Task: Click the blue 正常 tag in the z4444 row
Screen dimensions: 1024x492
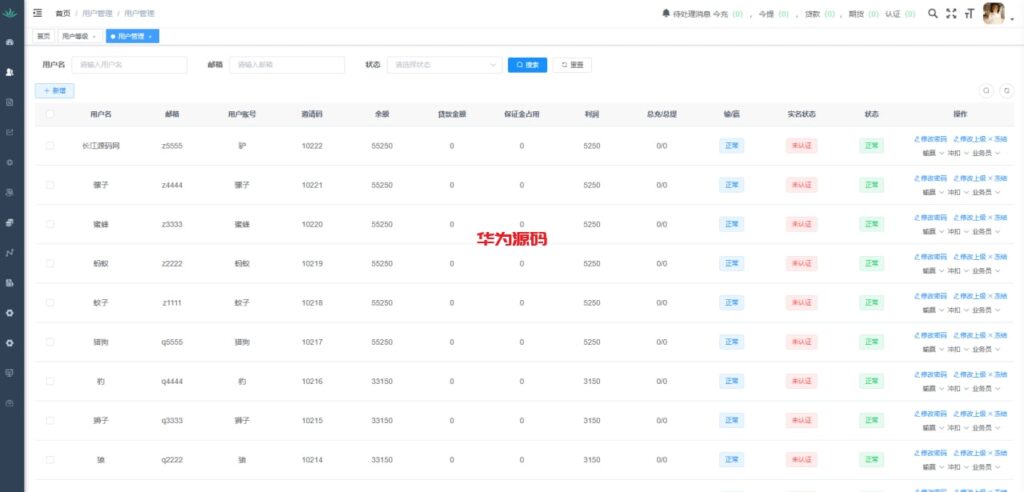Action: 731,185
